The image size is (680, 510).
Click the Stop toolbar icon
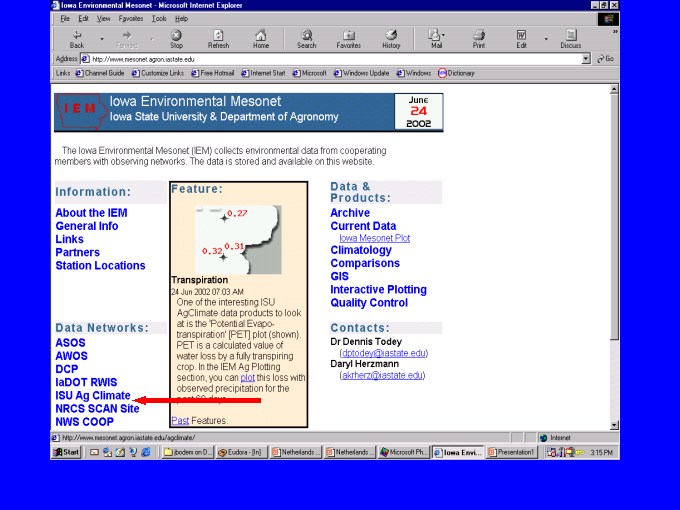176,39
